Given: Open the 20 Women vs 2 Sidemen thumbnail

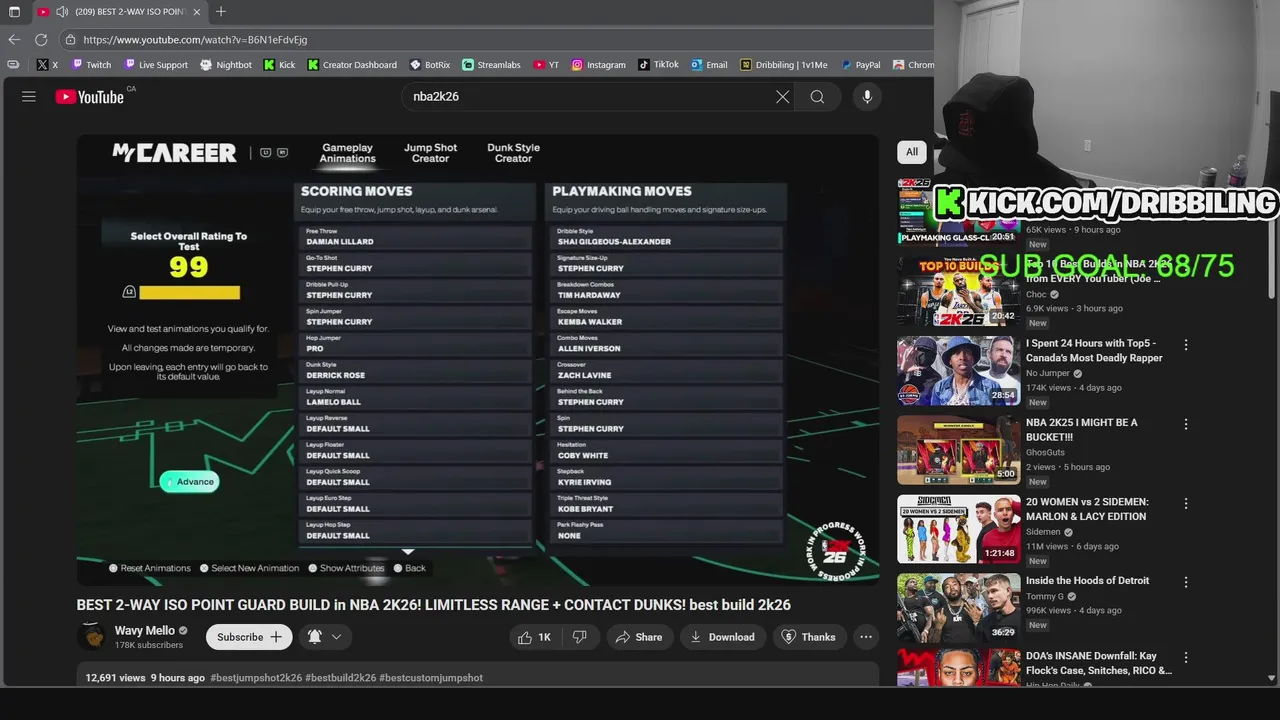Looking at the screenshot, I should (x=958, y=530).
